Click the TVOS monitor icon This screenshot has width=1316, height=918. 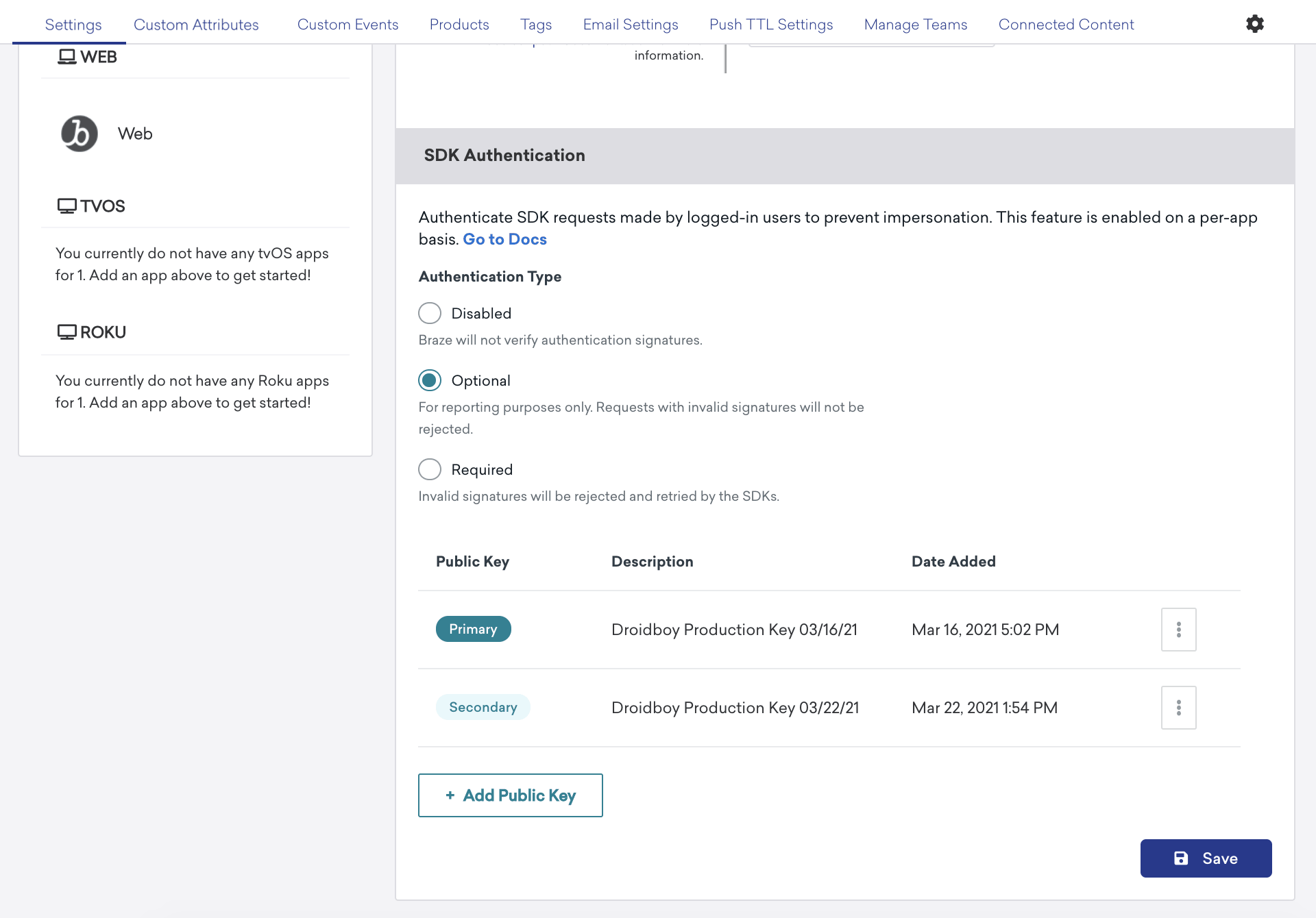tap(66, 206)
